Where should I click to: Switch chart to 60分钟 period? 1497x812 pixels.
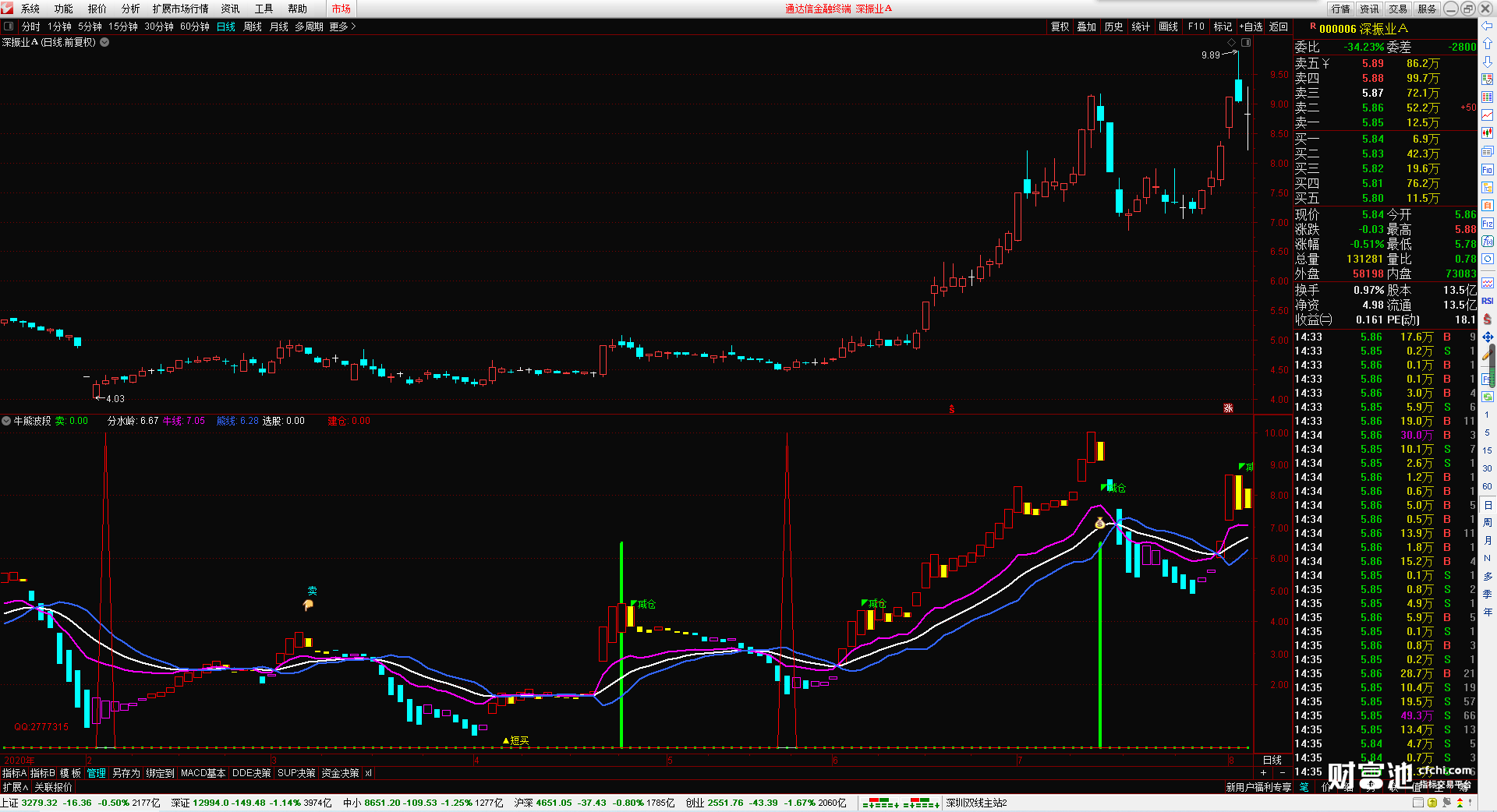click(195, 26)
